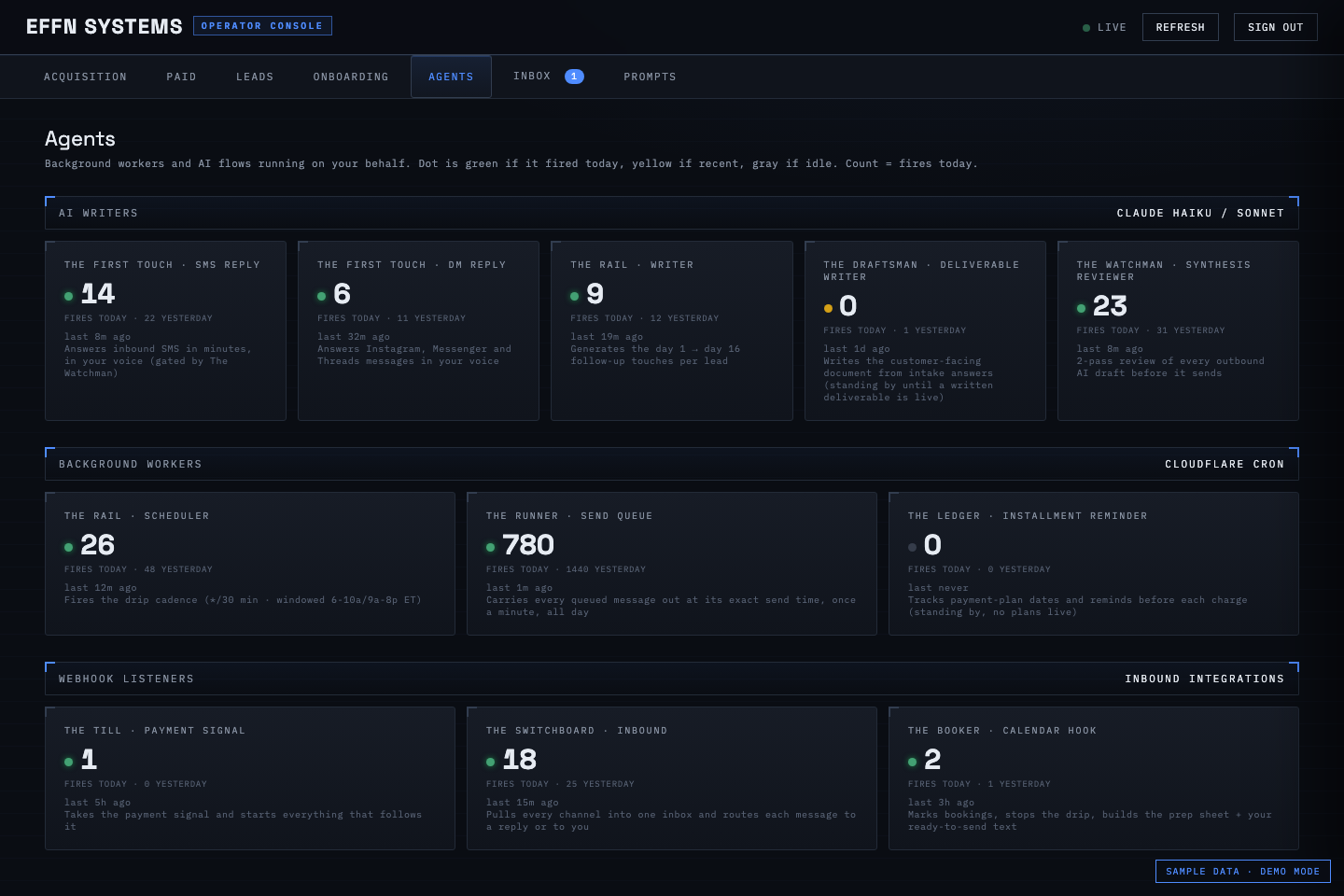Select The Draftsman Deliverable Writer title
The width and height of the screenshot is (1344, 896).
(921, 271)
